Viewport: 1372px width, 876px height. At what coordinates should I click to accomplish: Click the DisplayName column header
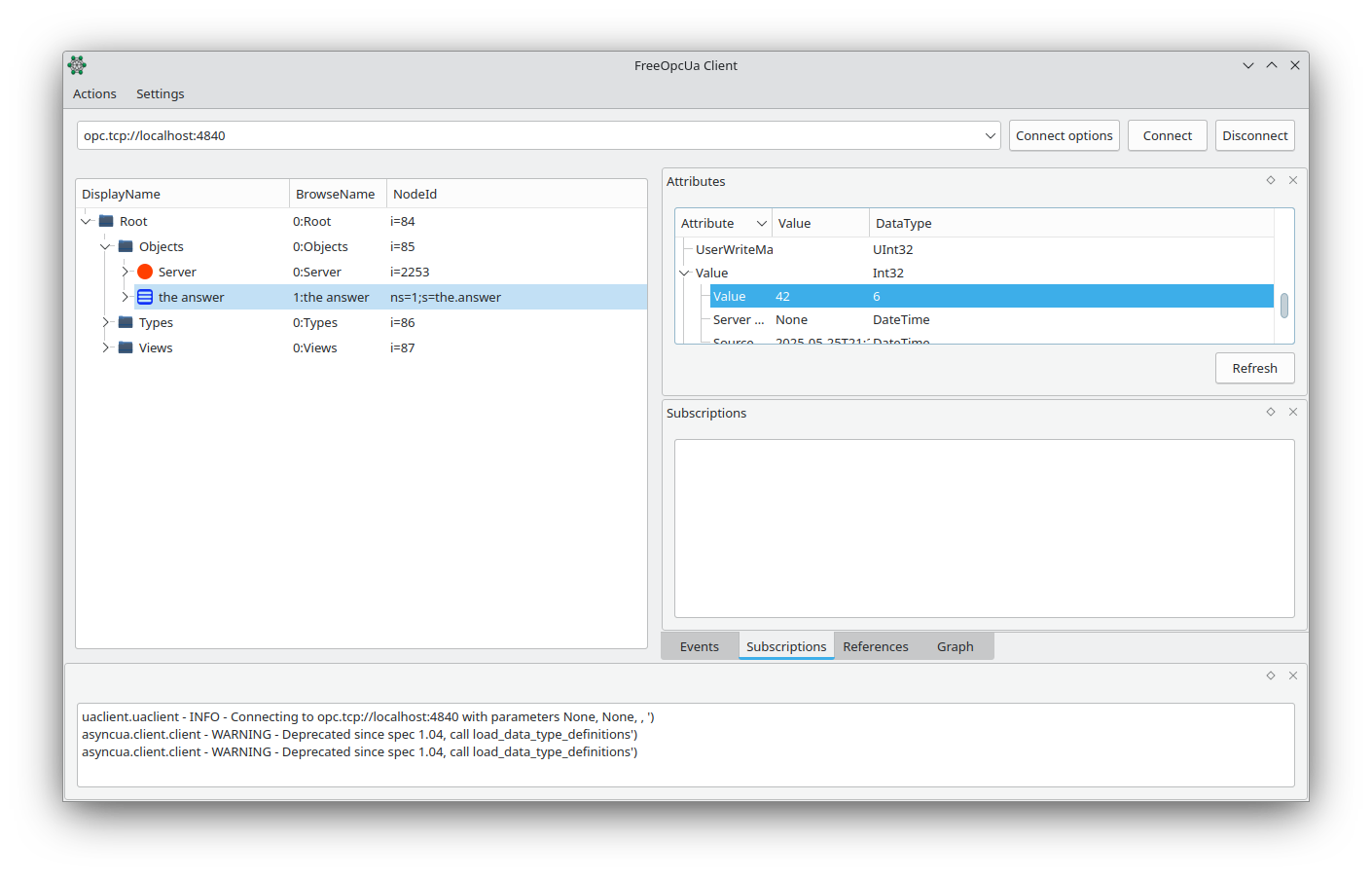tap(183, 194)
